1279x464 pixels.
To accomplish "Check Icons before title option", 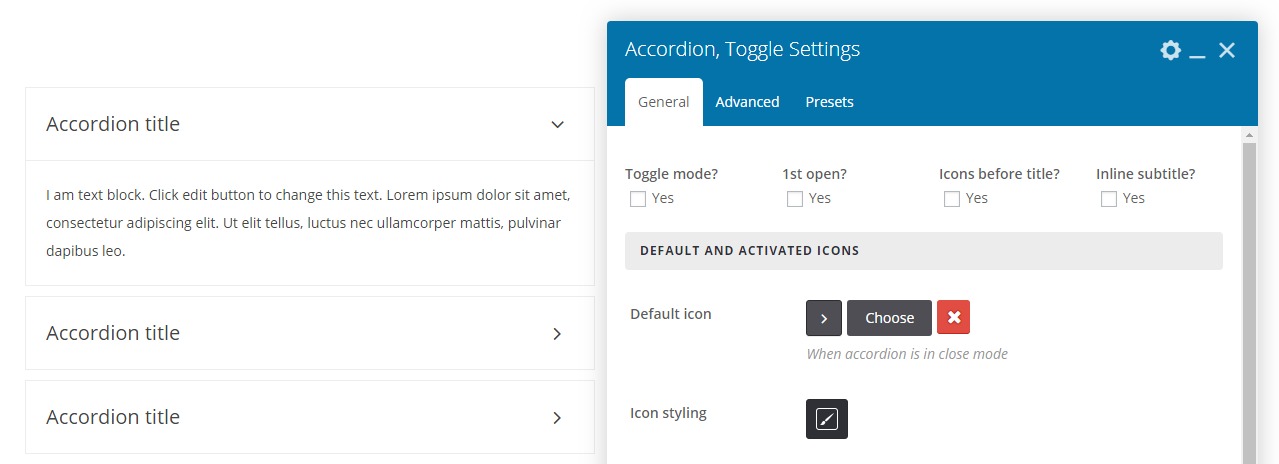I will pyautogui.click(x=952, y=199).
